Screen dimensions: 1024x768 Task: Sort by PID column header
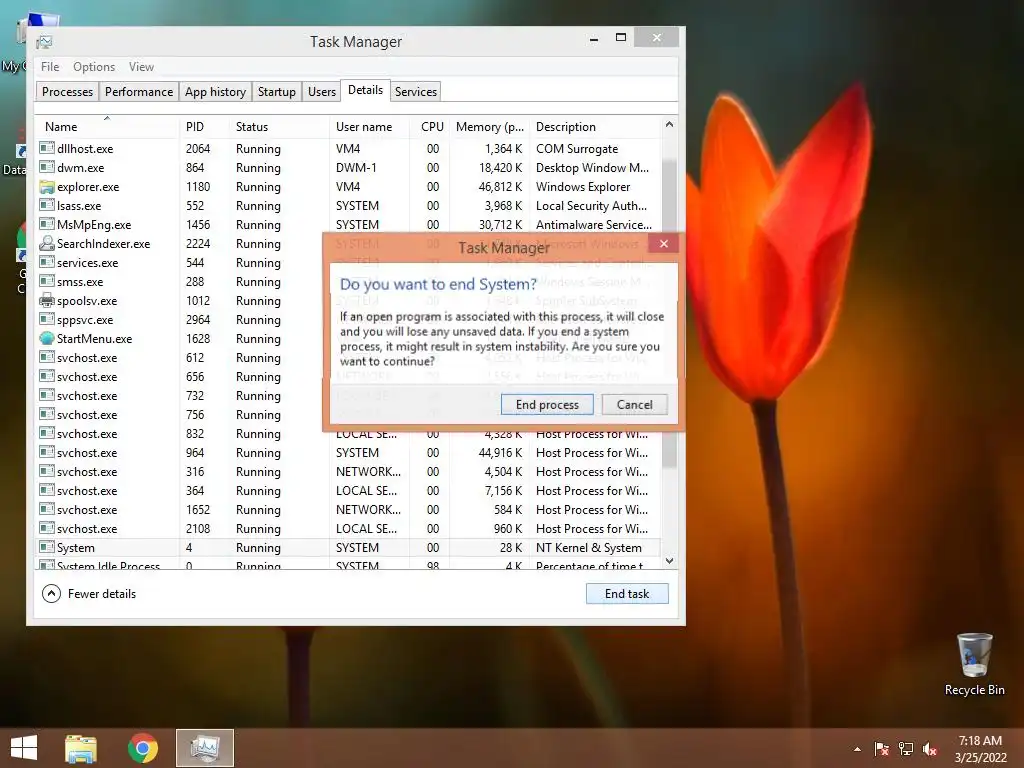click(204, 127)
